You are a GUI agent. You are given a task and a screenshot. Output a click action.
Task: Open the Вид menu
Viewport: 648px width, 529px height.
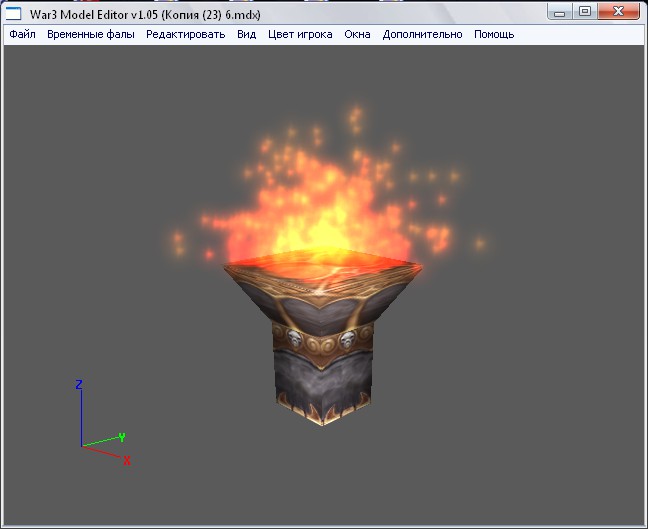click(247, 34)
